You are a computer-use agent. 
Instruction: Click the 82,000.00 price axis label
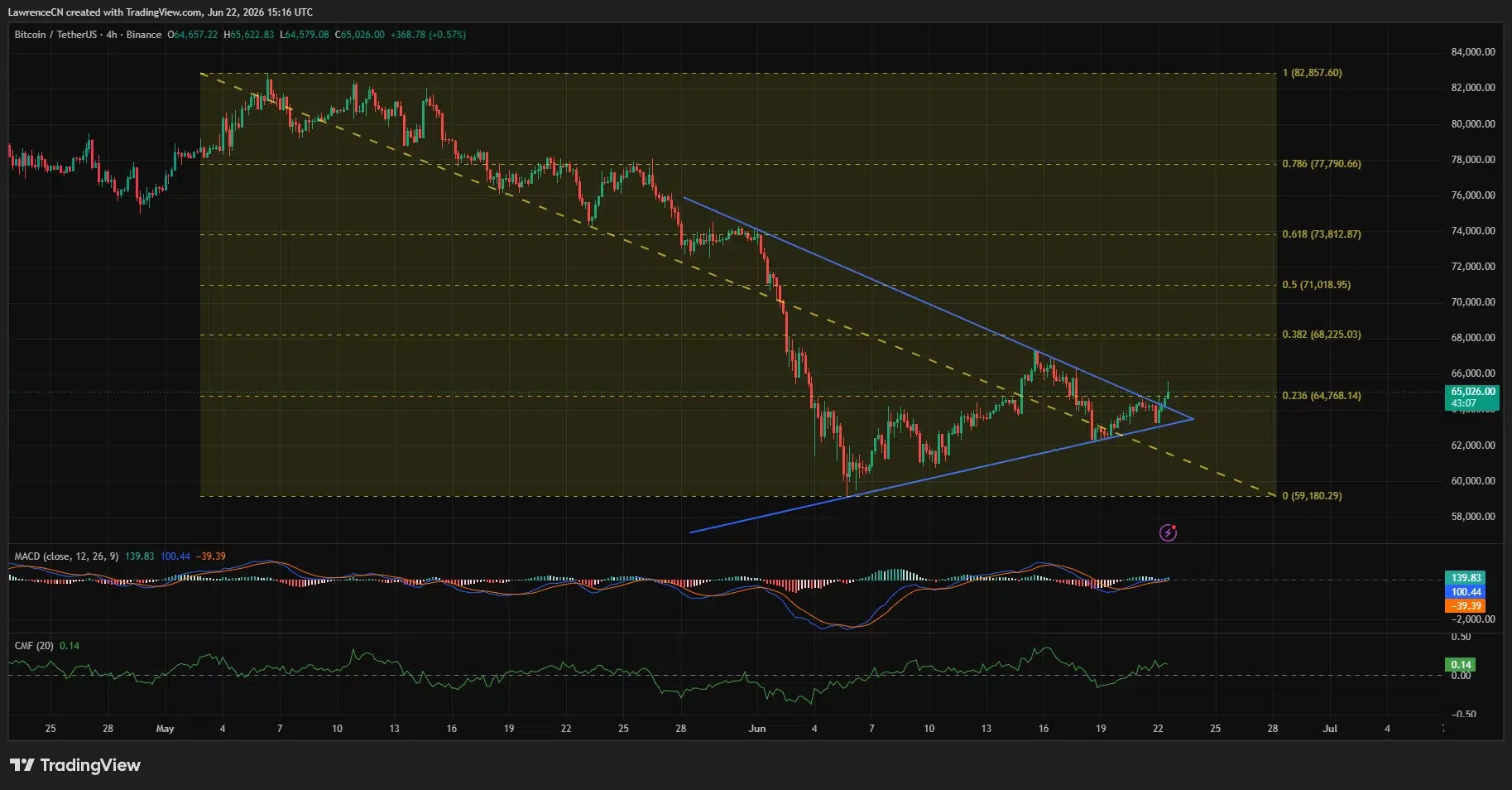pos(1473,88)
